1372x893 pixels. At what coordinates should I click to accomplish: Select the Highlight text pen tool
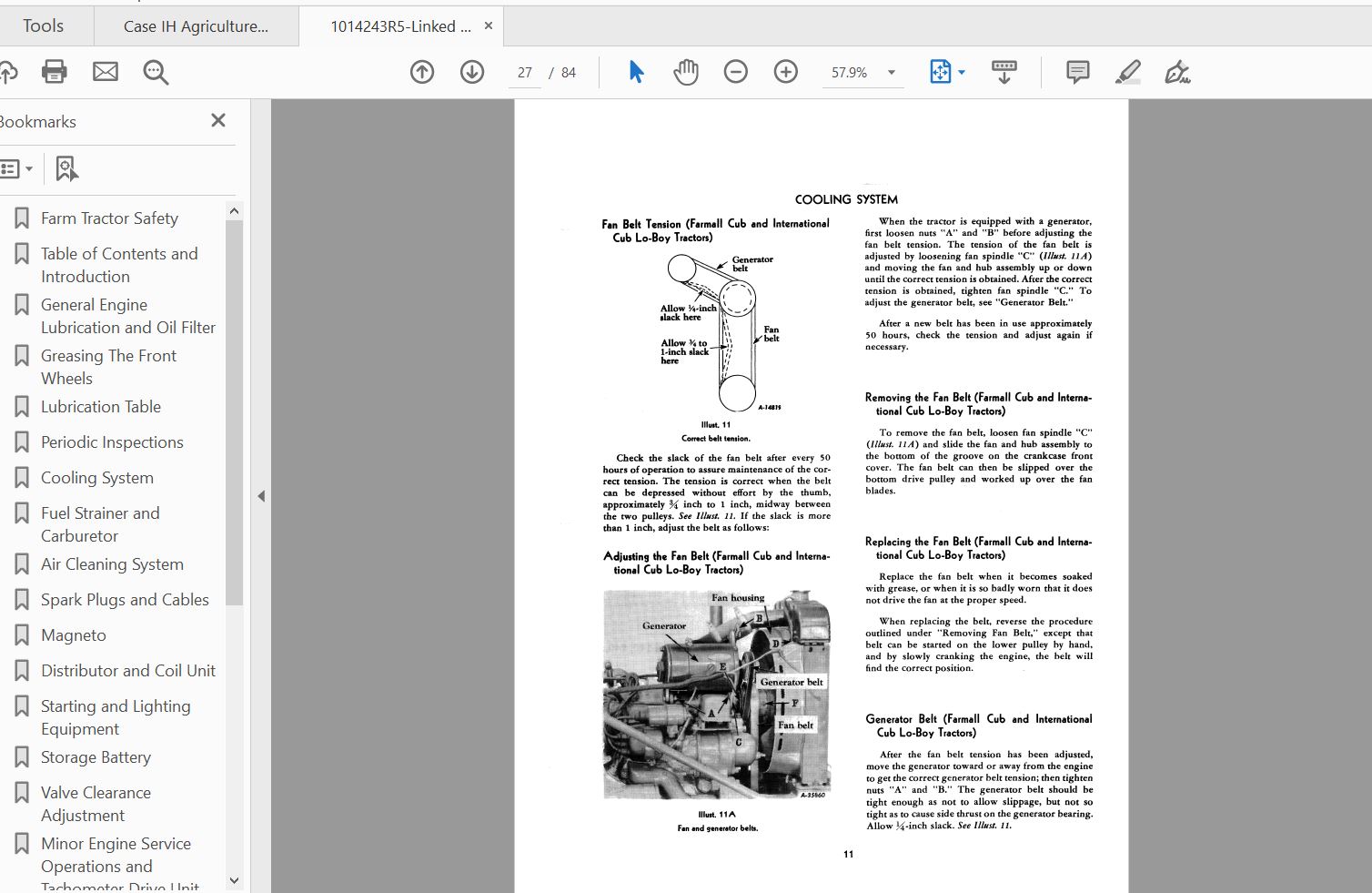click(x=1127, y=72)
